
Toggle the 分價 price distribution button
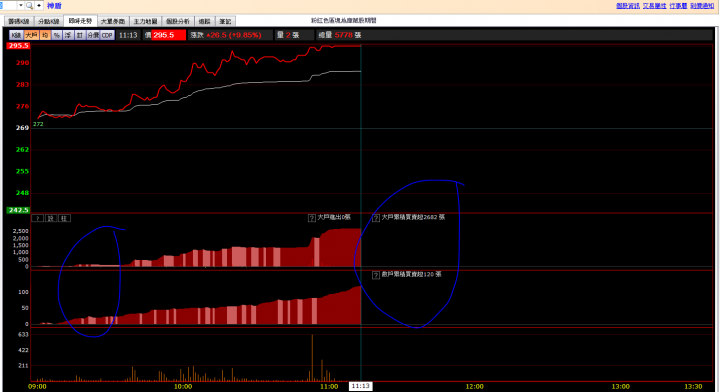pyautogui.click(x=93, y=35)
